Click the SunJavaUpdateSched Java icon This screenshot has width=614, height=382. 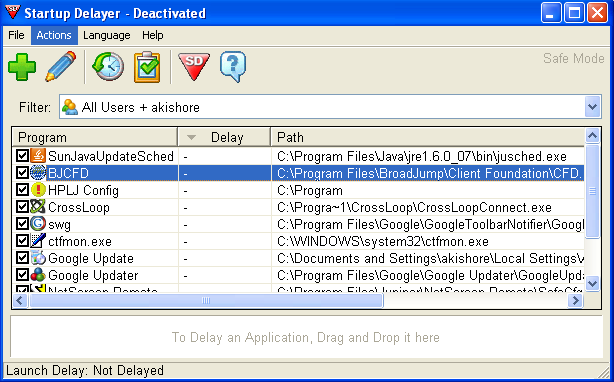38,156
